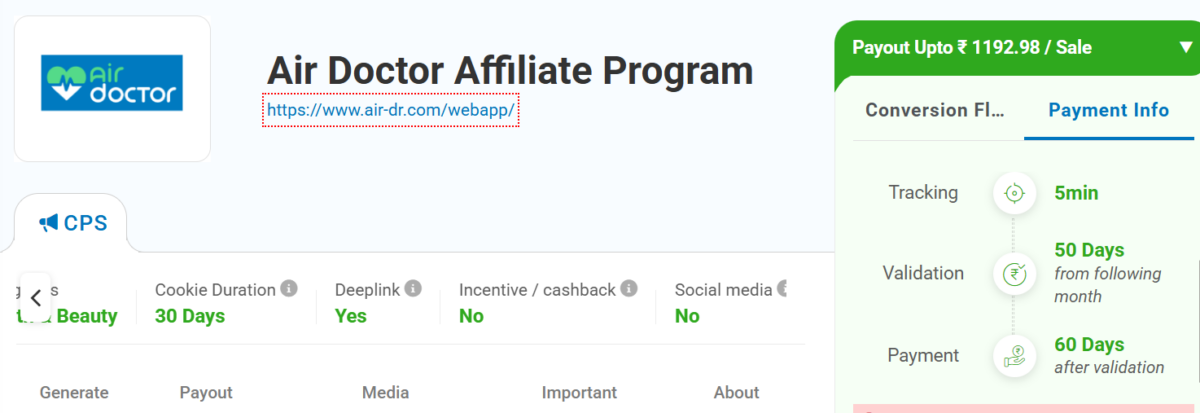Click Cookie Duration info icon
This screenshot has width=1200, height=413.
(289, 289)
